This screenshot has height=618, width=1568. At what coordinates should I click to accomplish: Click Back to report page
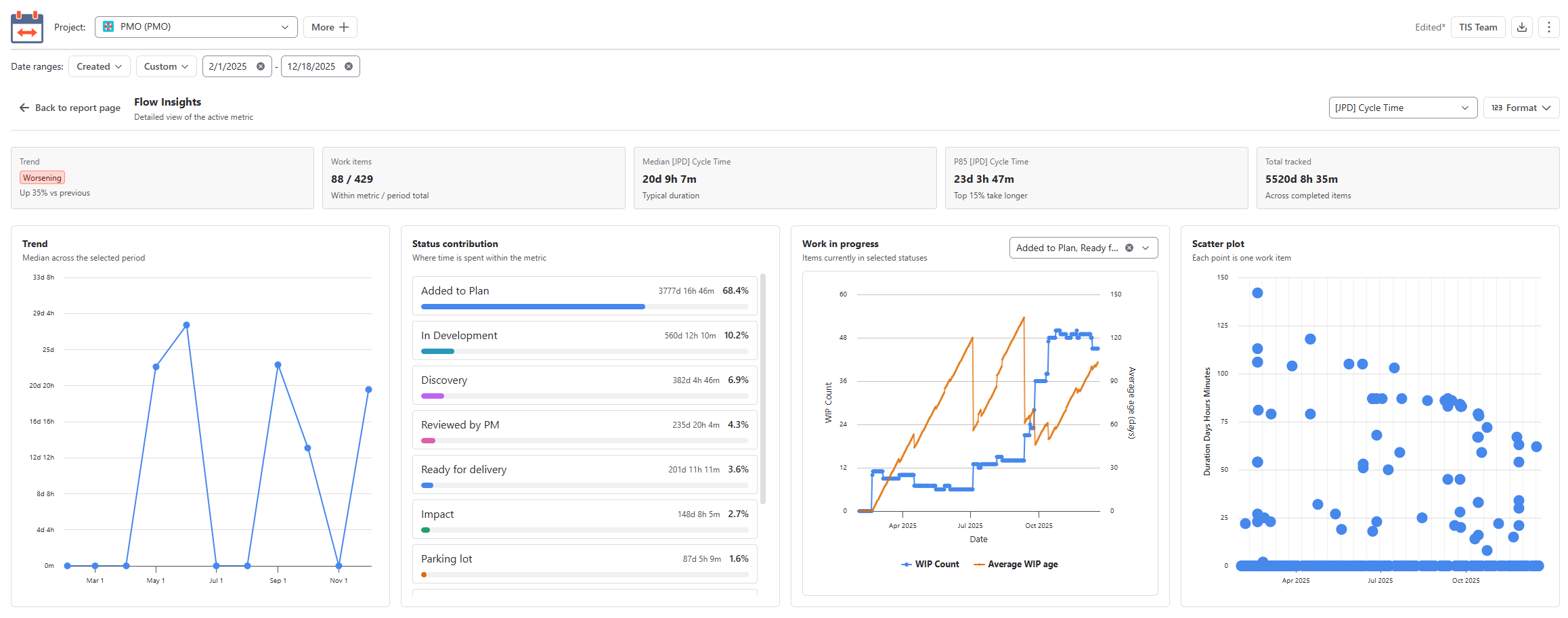(x=70, y=108)
